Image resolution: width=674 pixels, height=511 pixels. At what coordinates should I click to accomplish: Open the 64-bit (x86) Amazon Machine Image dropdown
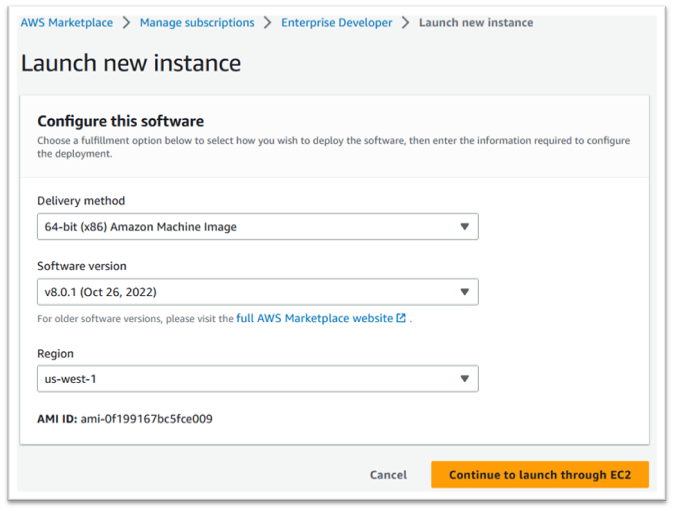click(257, 227)
